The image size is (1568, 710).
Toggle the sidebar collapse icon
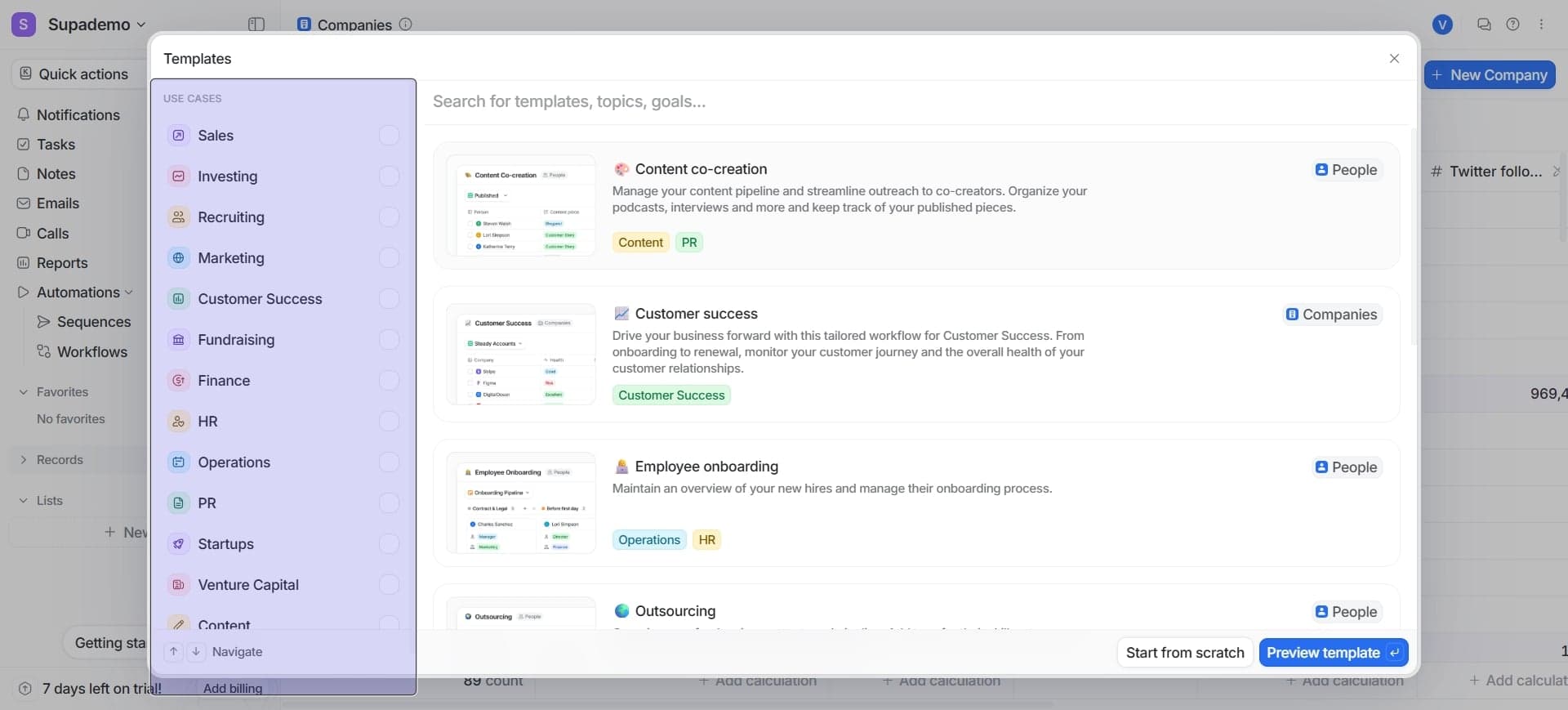click(256, 25)
